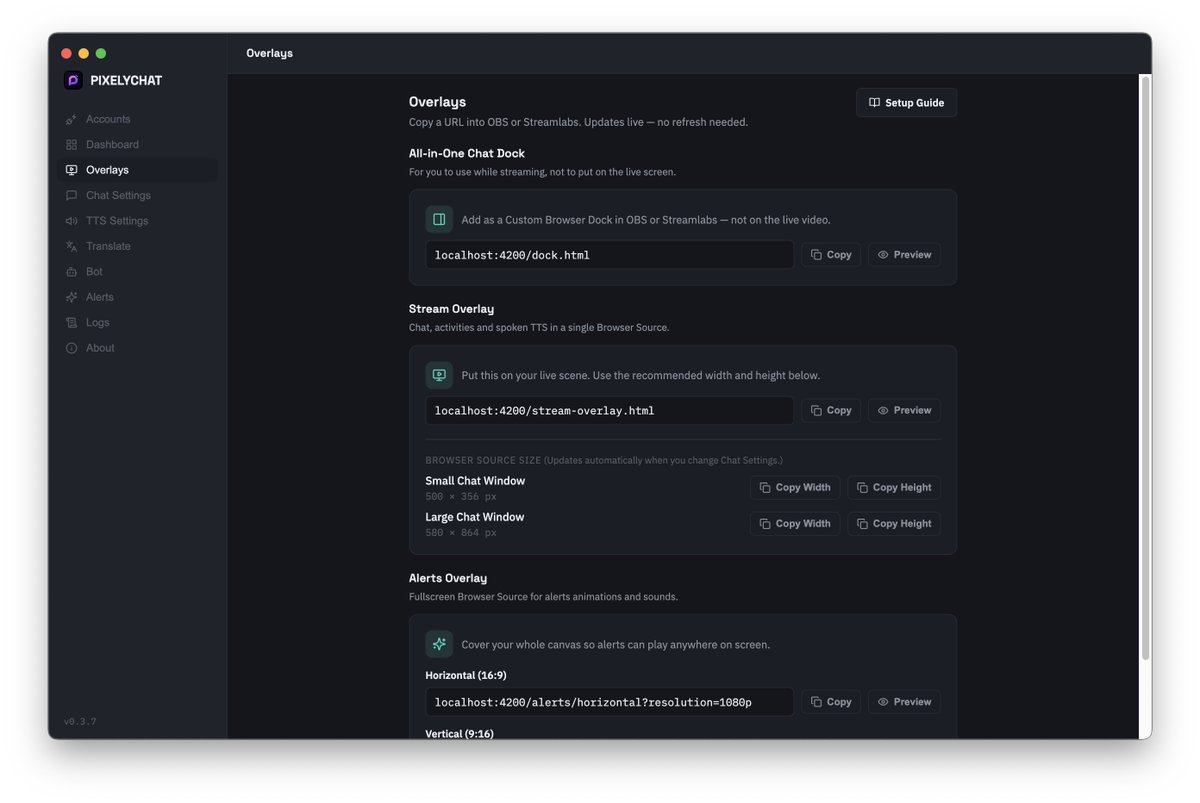Click the "Alerts Overlay" heading
Image resolution: width=1200 pixels, height=803 pixels.
[x=448, y=578]
